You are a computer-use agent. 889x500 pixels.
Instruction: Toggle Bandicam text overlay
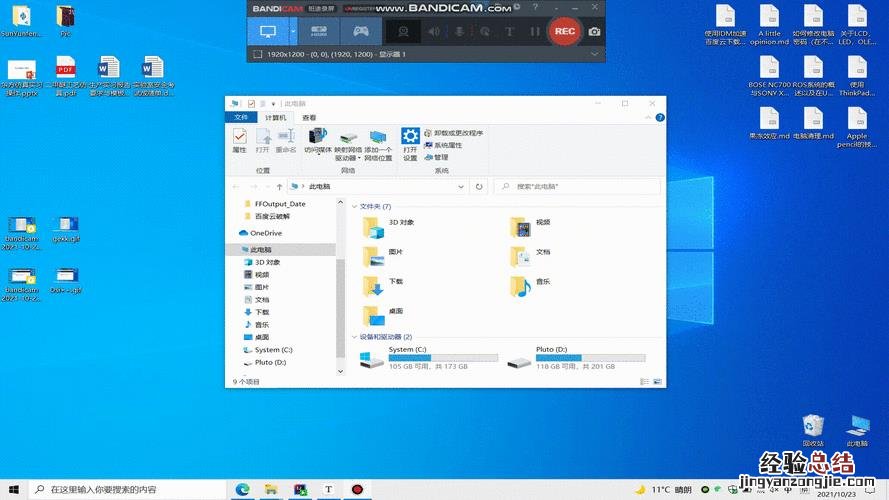click(x=509, y=32)
